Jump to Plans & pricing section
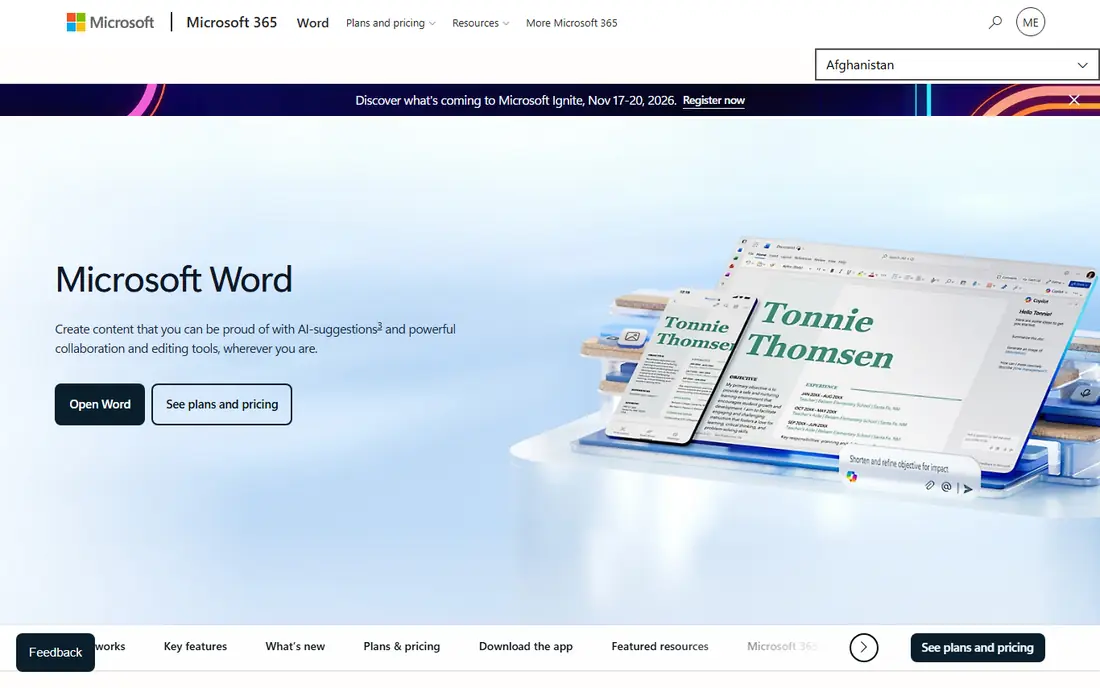Screen dimensions: 1100x688 coord(401,647)
